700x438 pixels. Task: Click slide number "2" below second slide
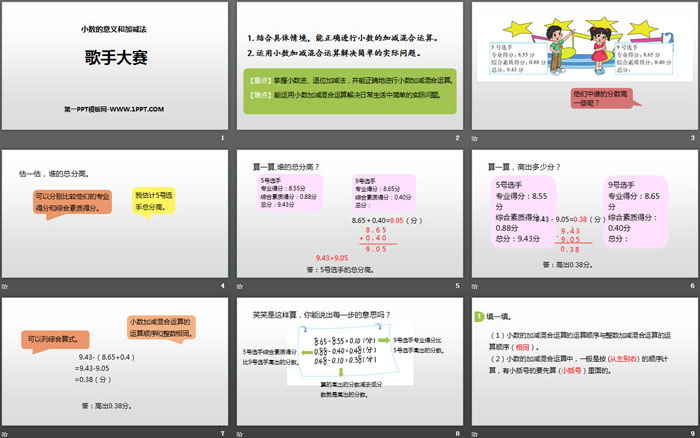(x=458, y=138)
